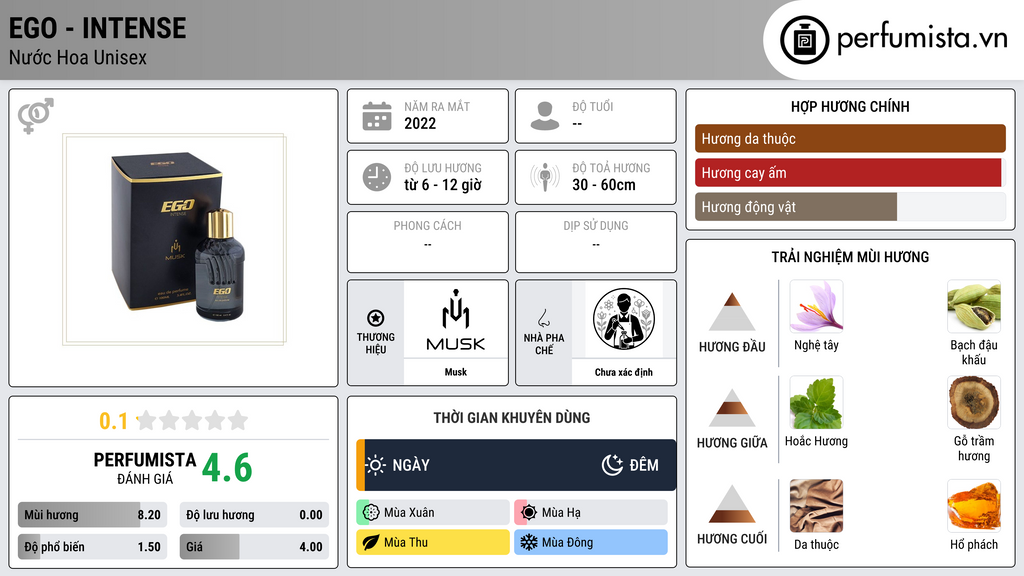Click the sillage icon for Độ toả hương
The image size is (1024, 576).
pyautogui.click(x=545, y=177)
